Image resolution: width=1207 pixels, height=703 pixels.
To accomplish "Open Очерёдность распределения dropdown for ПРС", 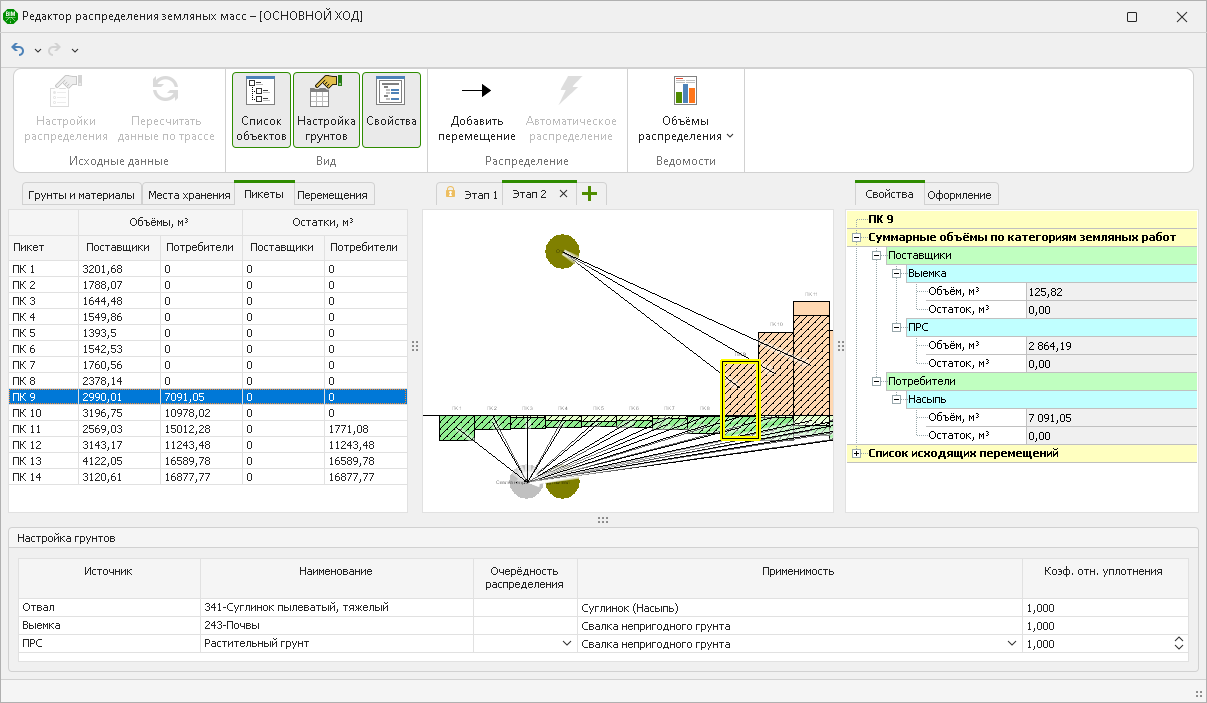I will (567, 645).
